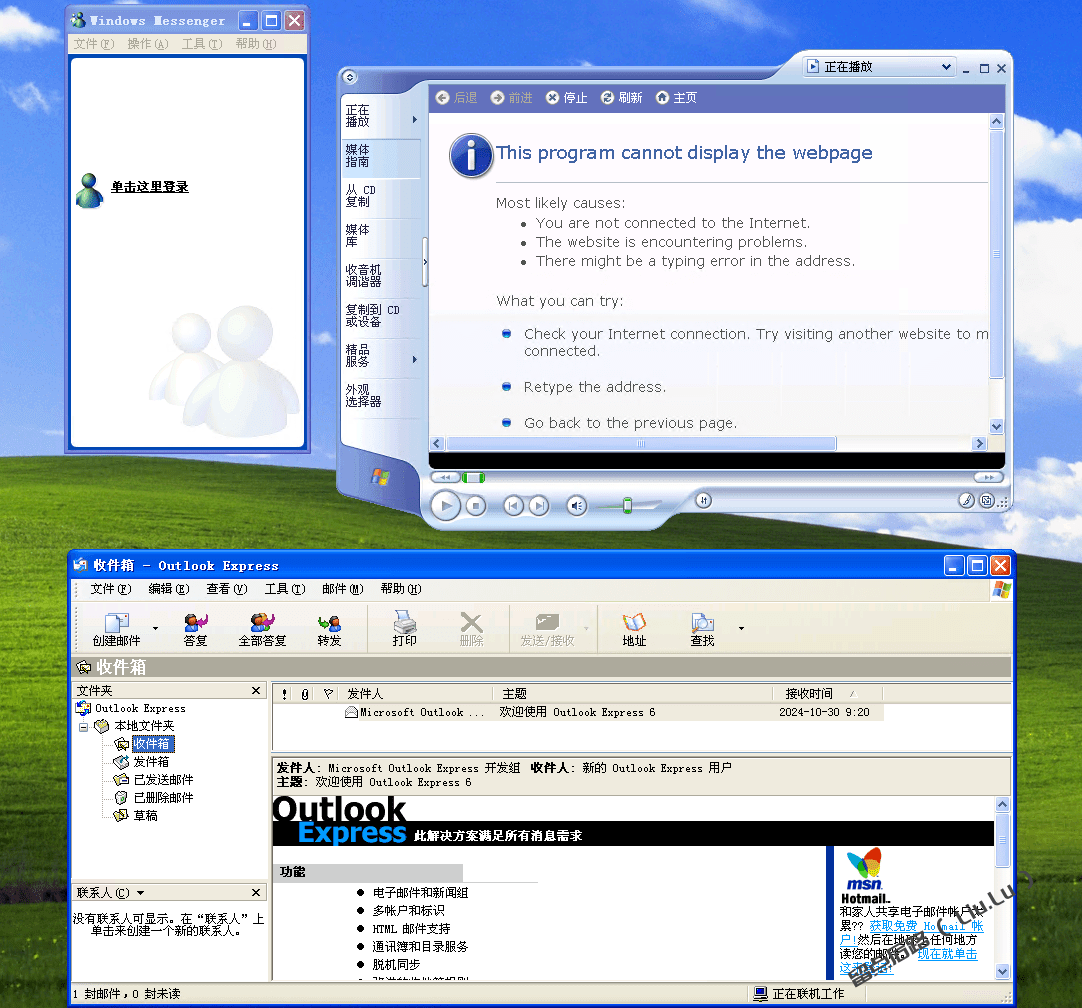1082x1008 pixels.
Task: Click the Stop (停止) button in Media Player browser bar
Action: pos(567,98)
